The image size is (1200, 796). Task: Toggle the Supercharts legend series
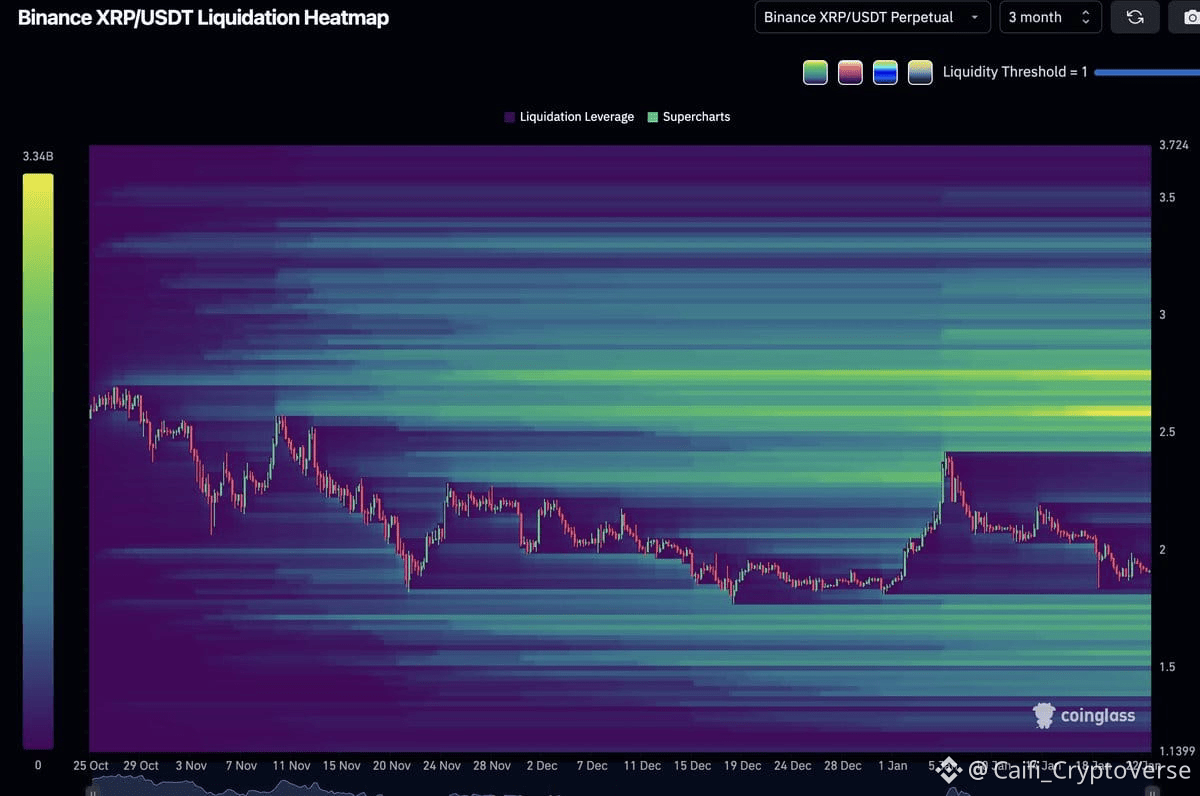click(689, 117)
